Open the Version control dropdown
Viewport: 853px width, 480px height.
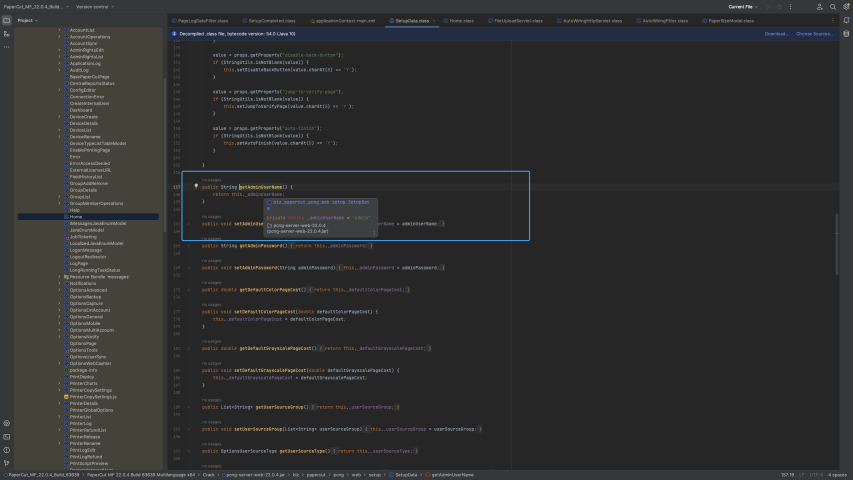95,7
